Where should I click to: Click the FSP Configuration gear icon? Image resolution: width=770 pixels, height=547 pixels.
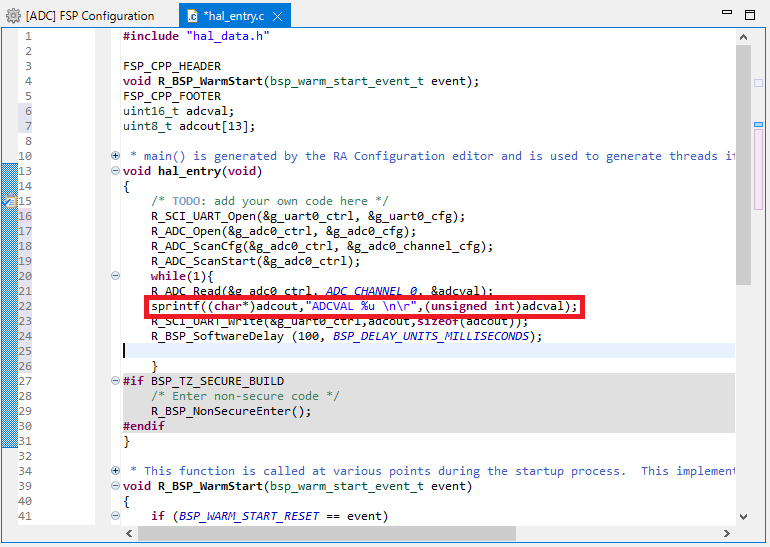pos(14,16)
